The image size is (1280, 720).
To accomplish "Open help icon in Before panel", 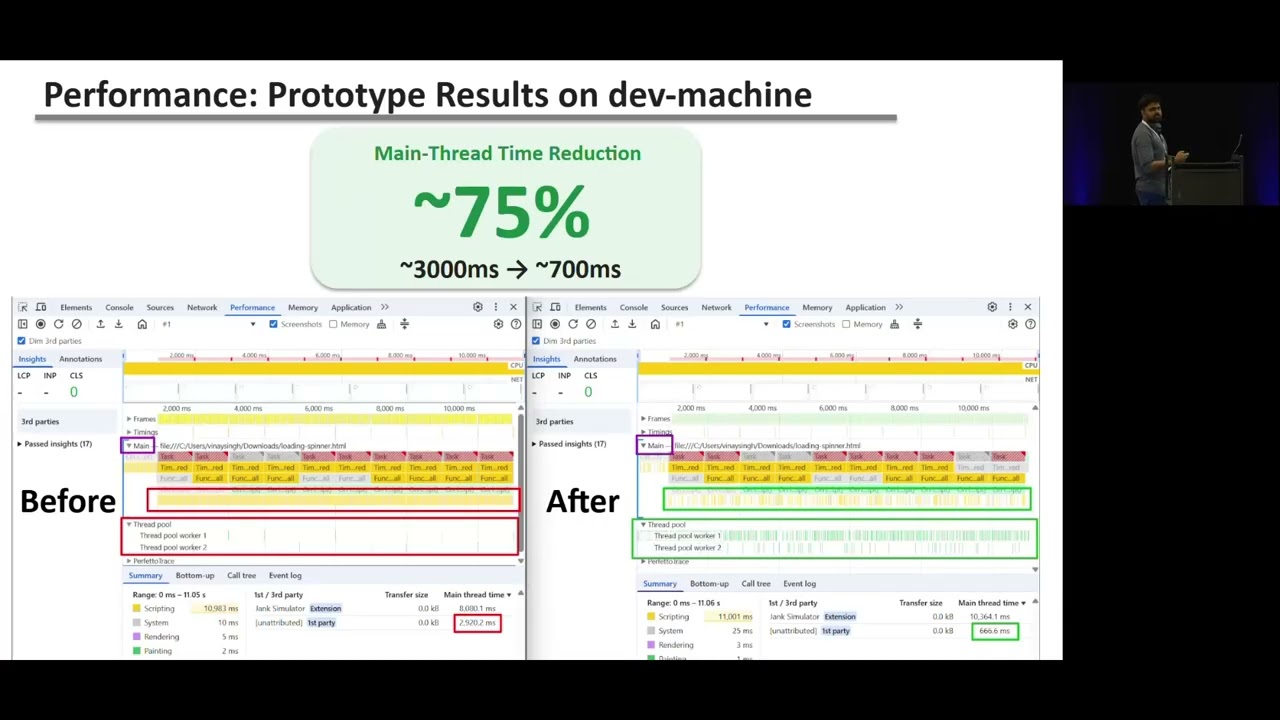I will (516, 324).
